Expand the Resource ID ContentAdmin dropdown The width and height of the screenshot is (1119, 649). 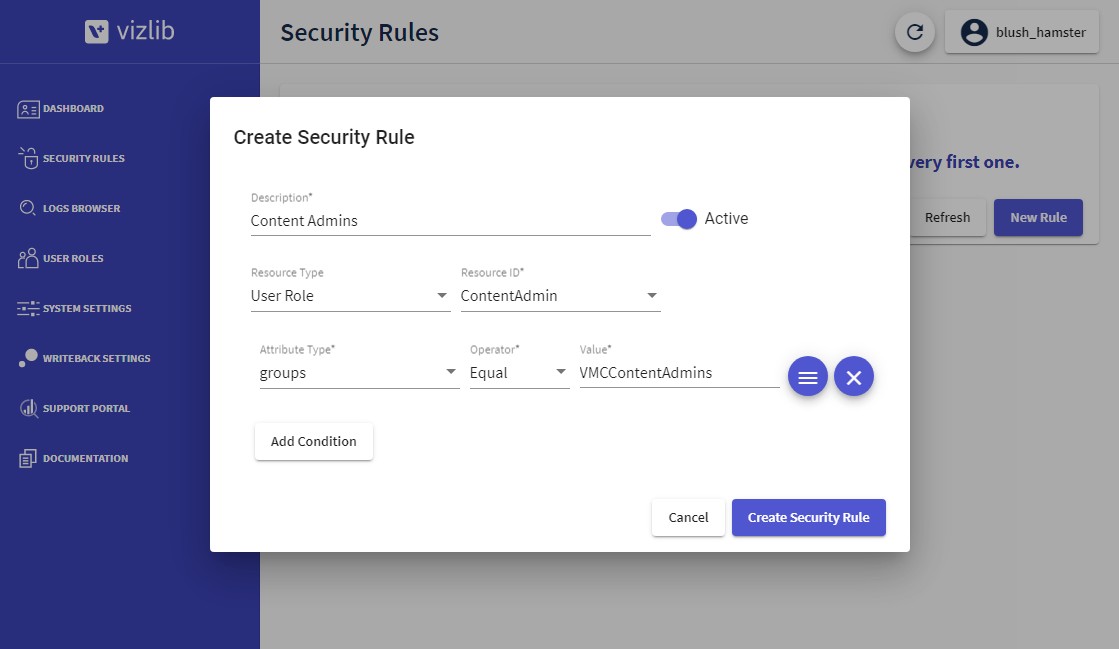(x=560, y=296)
